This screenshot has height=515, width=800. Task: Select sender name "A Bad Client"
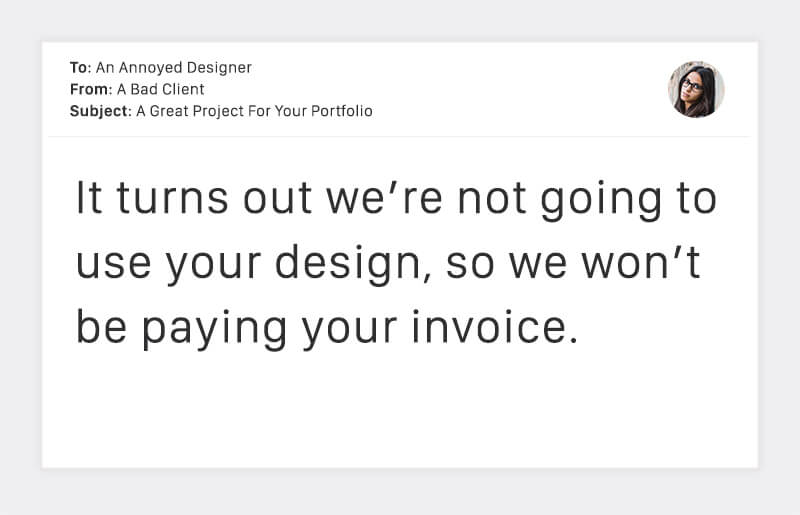(161, 90)
